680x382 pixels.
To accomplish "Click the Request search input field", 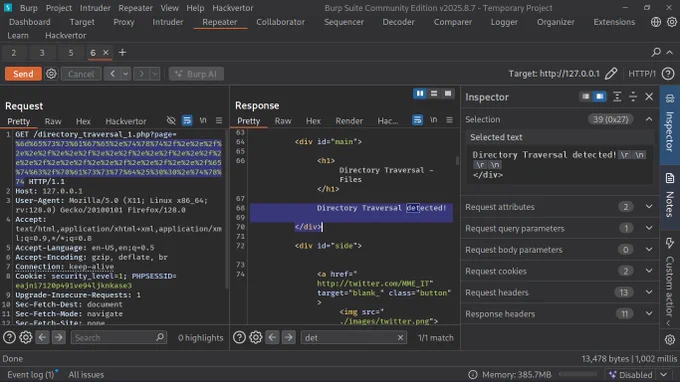I will (x=118, y=337).
